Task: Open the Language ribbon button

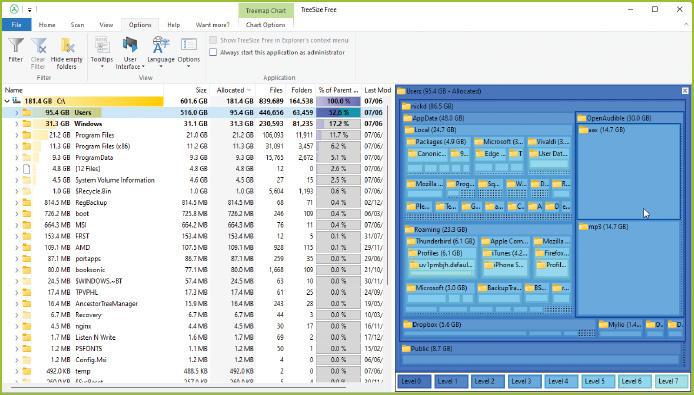Action: tap(161, 53)
